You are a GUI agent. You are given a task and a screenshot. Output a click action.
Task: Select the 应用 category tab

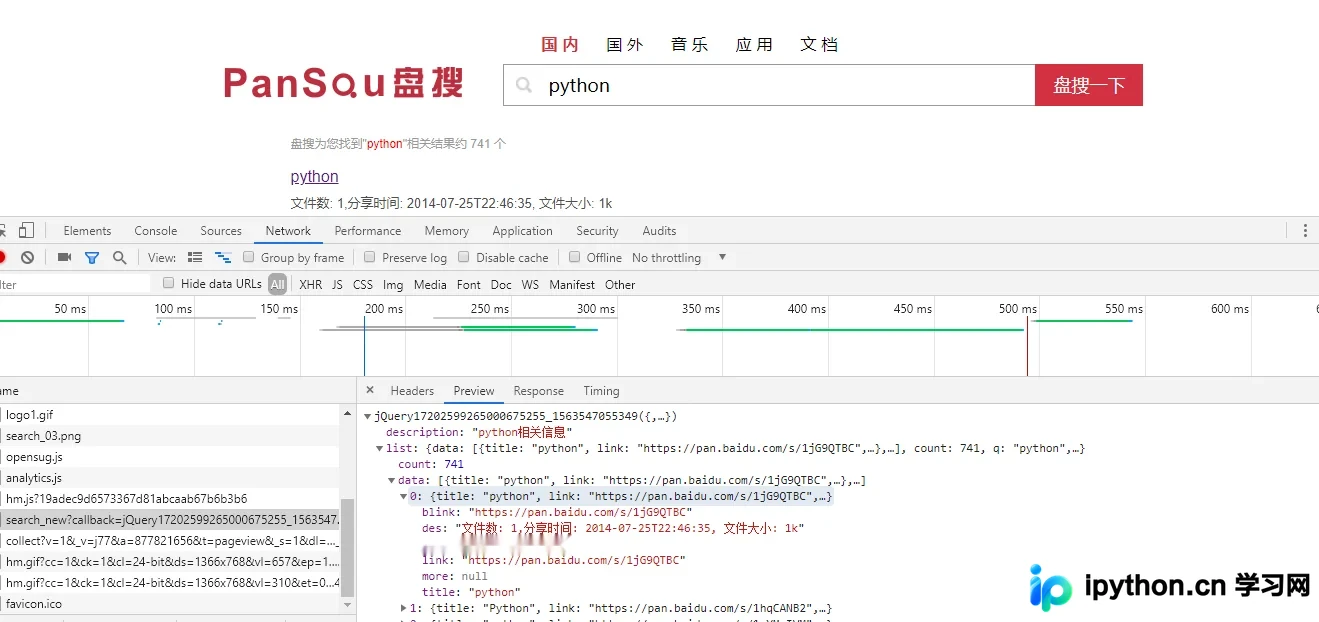click(755, 44)
